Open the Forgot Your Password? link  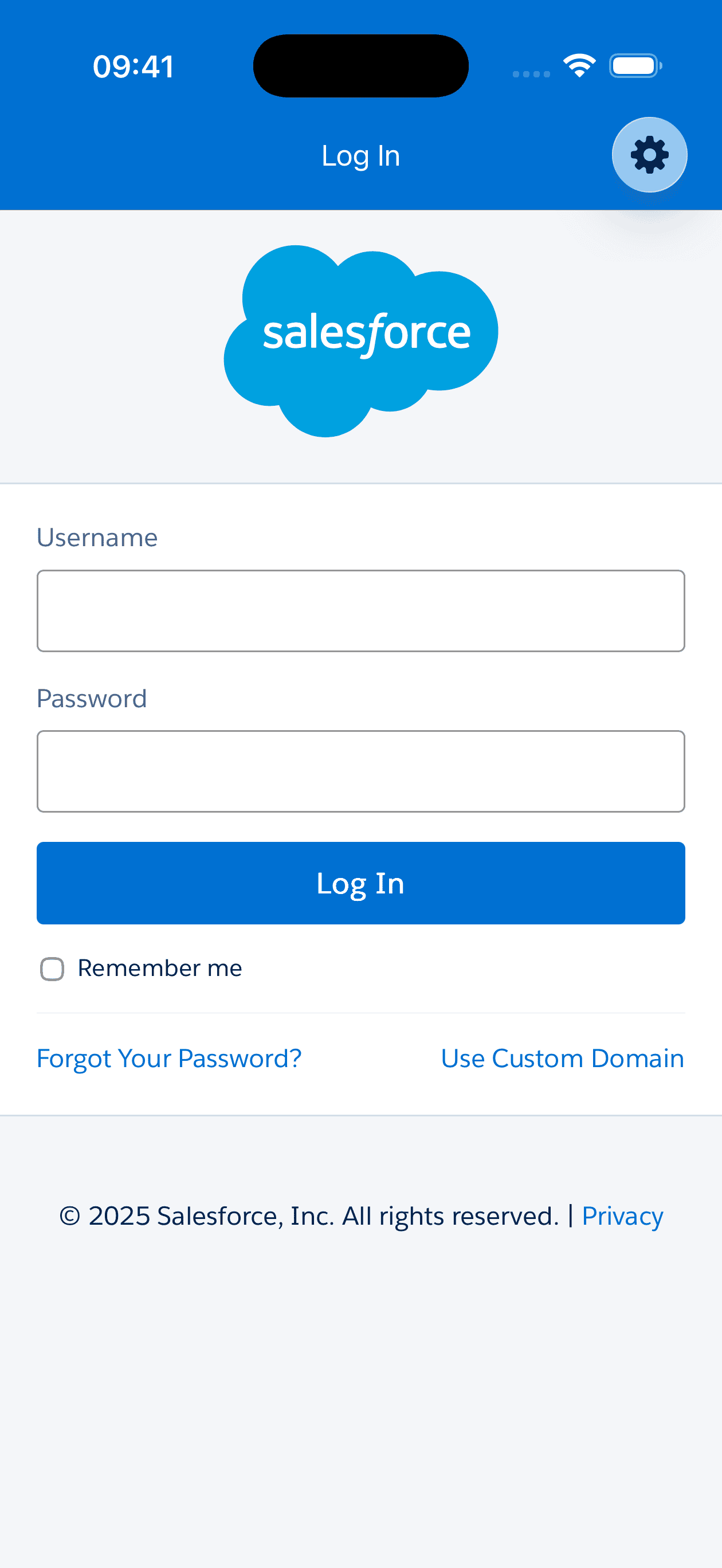pyautogui.click(x=168, y=1059)
